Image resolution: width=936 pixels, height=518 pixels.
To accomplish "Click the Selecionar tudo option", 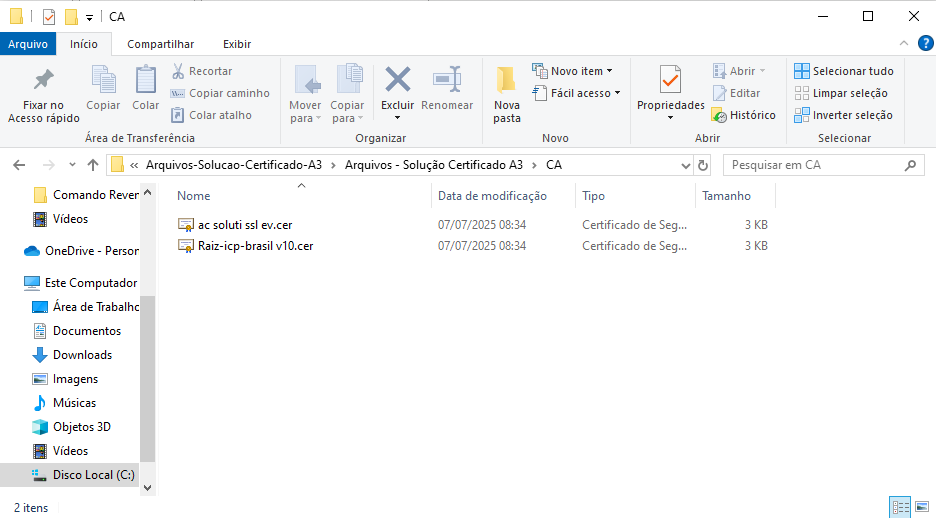I will coord(844,71).
